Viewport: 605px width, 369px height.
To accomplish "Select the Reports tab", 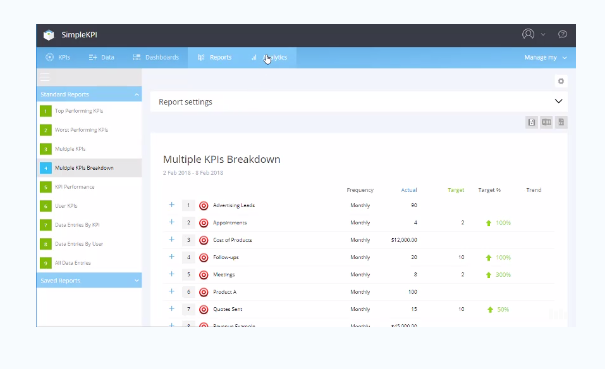I will coord(215,58).
